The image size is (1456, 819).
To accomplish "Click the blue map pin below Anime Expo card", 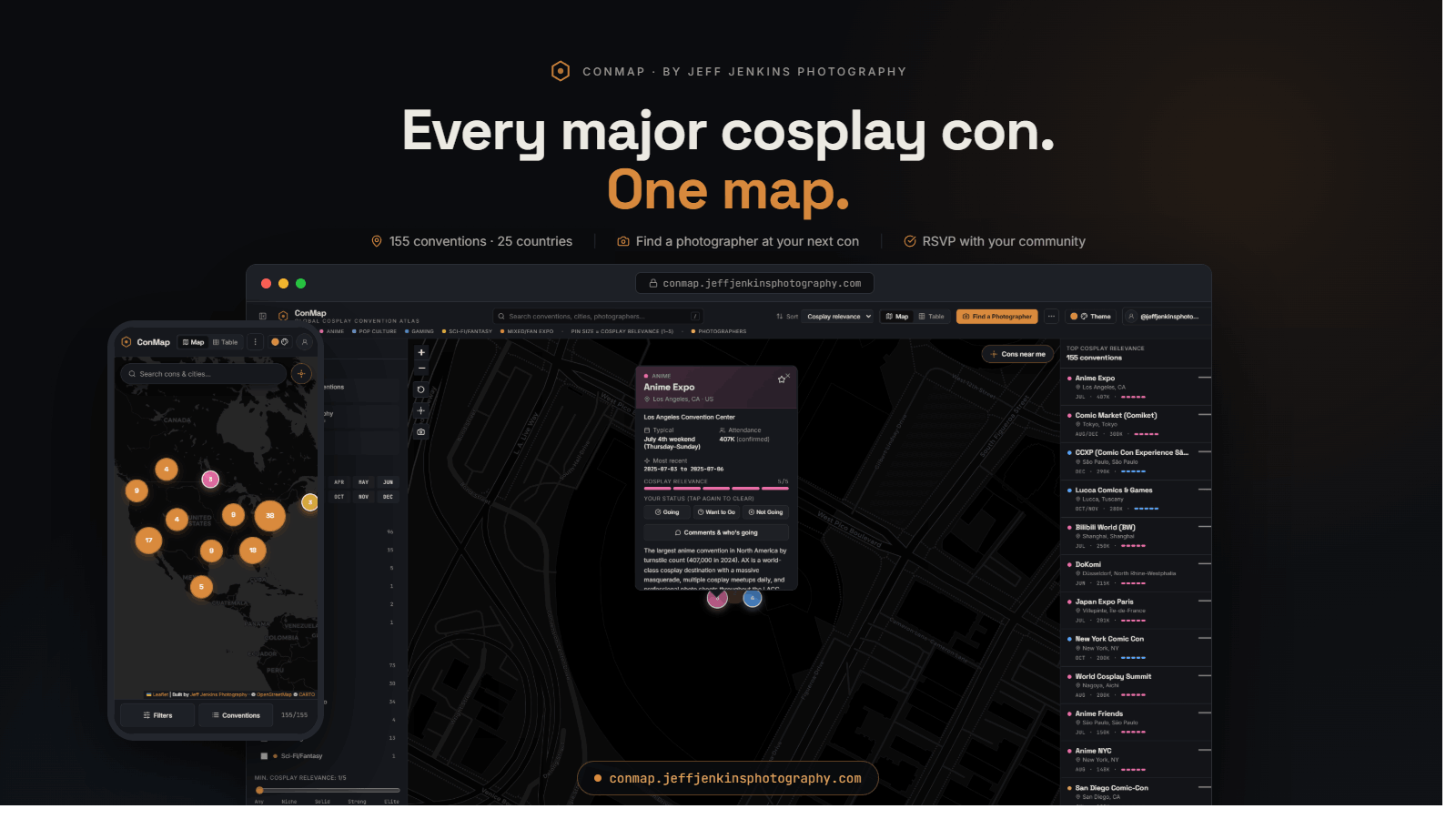I will click(752, 598).
